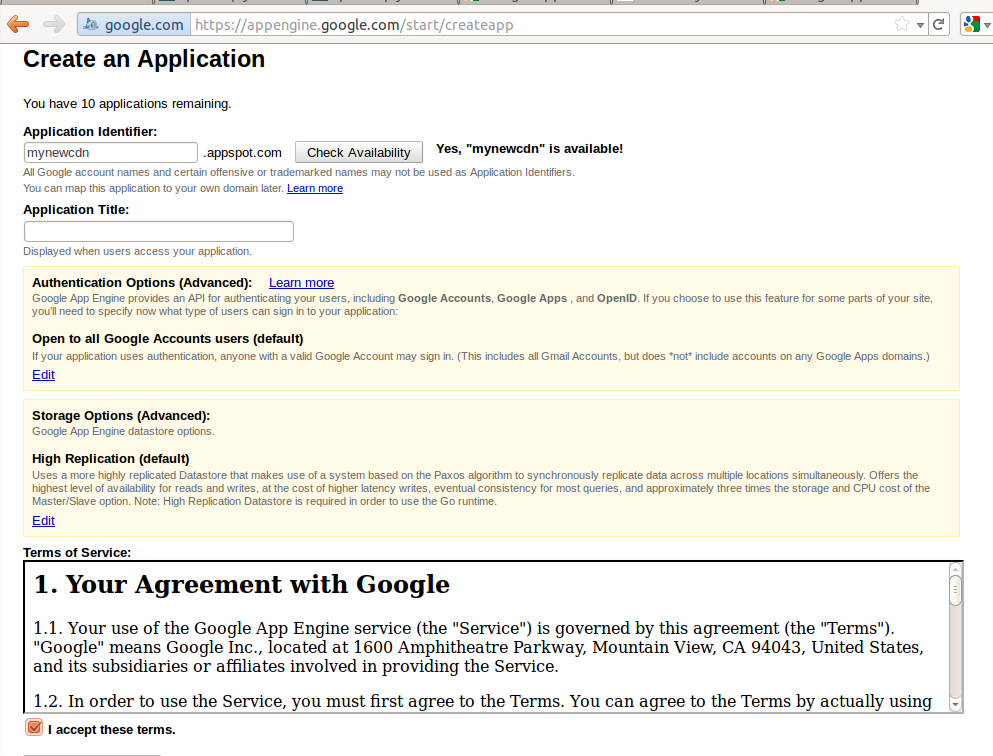Click the Terms of Service scroll down arrow
The width and height of the screenshot is (993, 756).
point(956,704)
